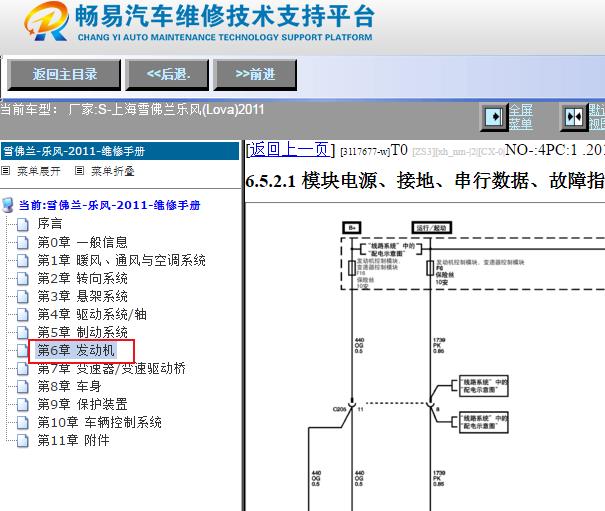Open 第5章 制动系统
Image resolution: width=605 pixels, height=511 pixels.
tap(83, 332)
